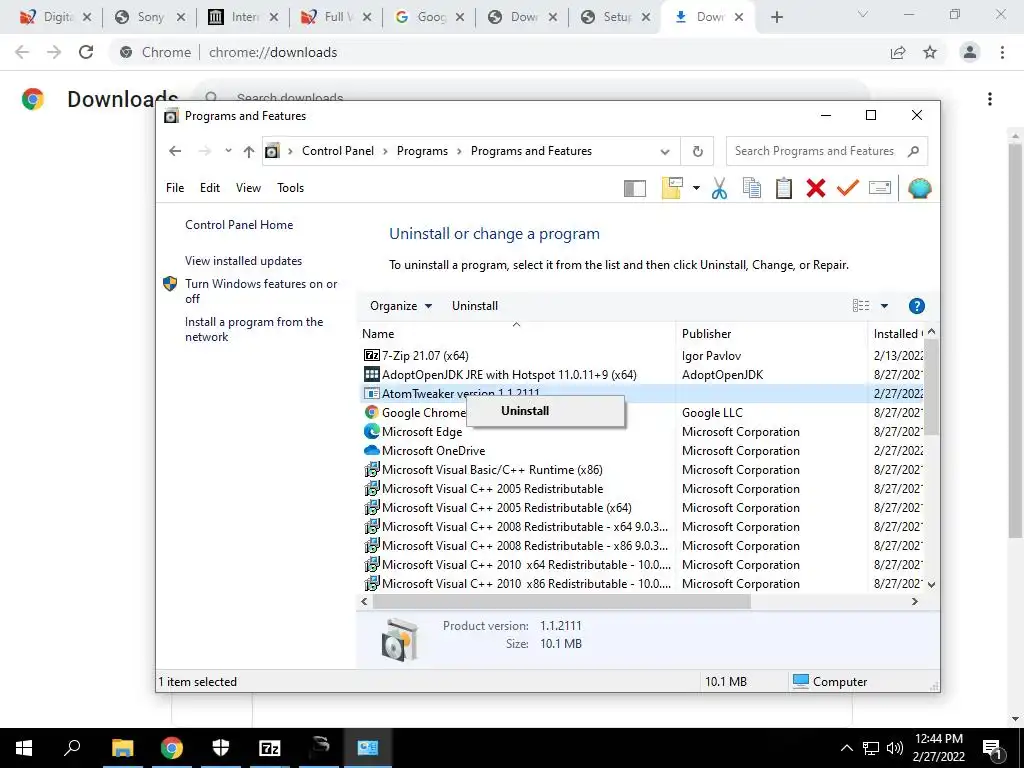Image resolution: width=1024 pixels, height=768 pixels.
Task: Open Windows Security shield in taskbar
Action: 221,748
